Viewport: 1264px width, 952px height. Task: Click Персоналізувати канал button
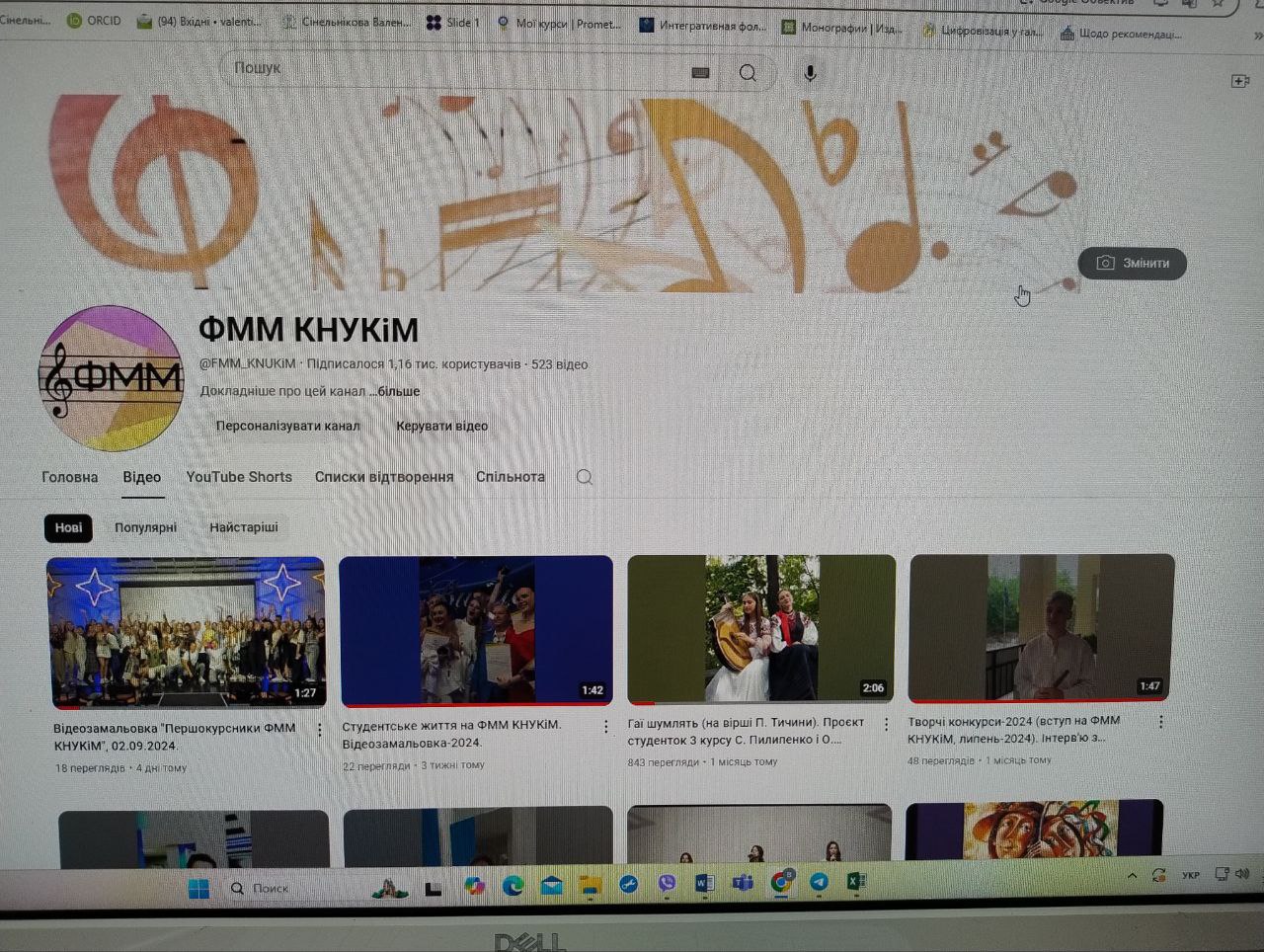coord(287,426)
